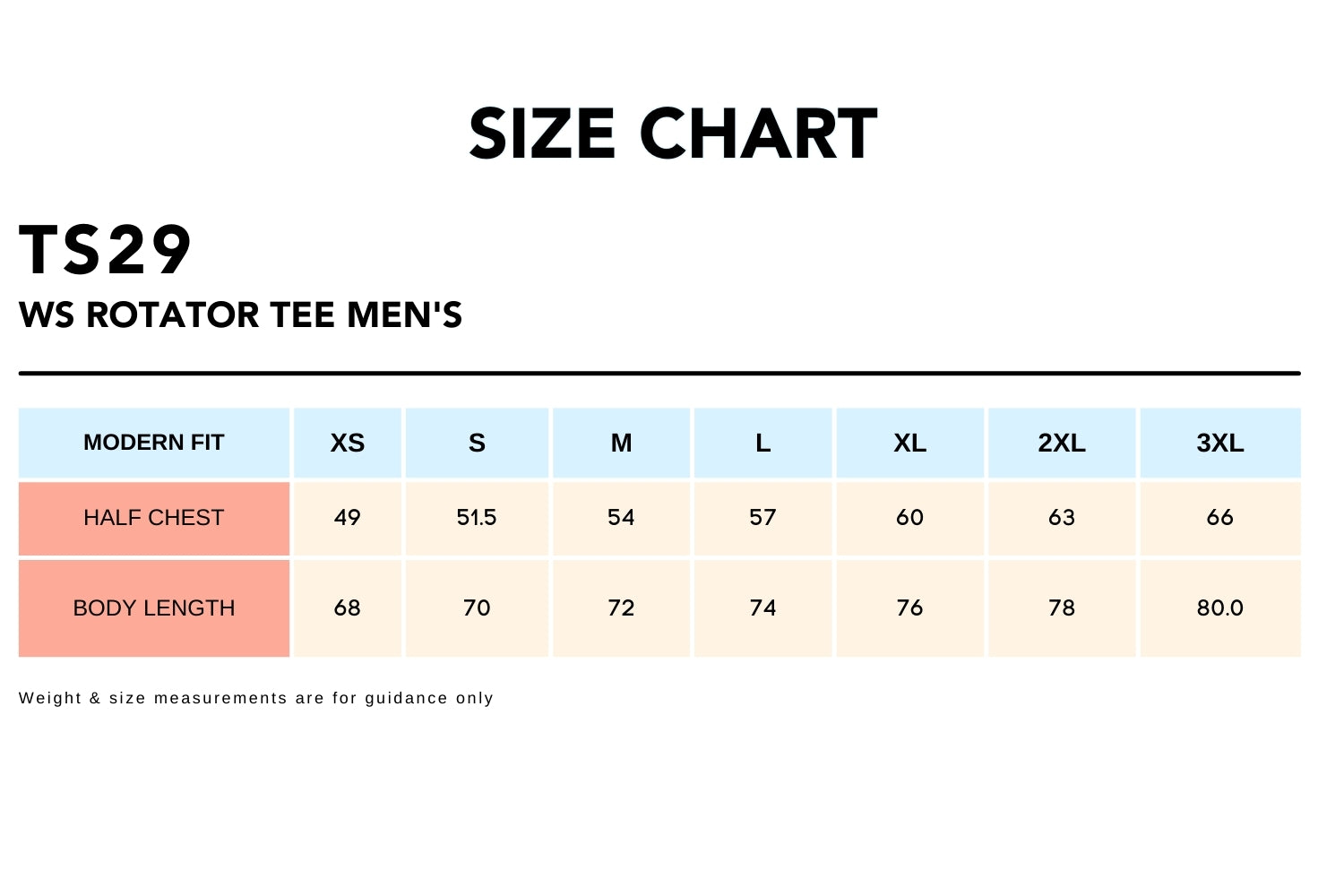Select the L size column header
This screenshot has width=1344, height=896.
(762, 443)
